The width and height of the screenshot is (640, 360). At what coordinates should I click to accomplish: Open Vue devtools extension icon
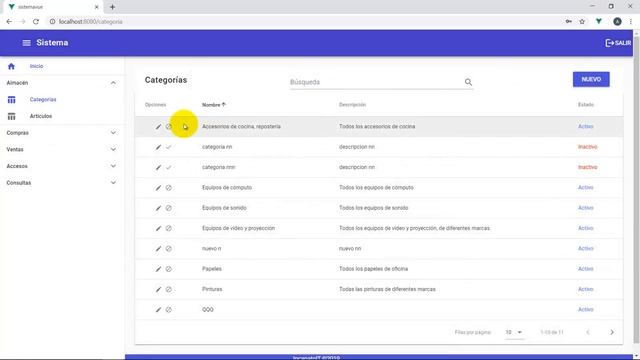(x=599, y=22)
